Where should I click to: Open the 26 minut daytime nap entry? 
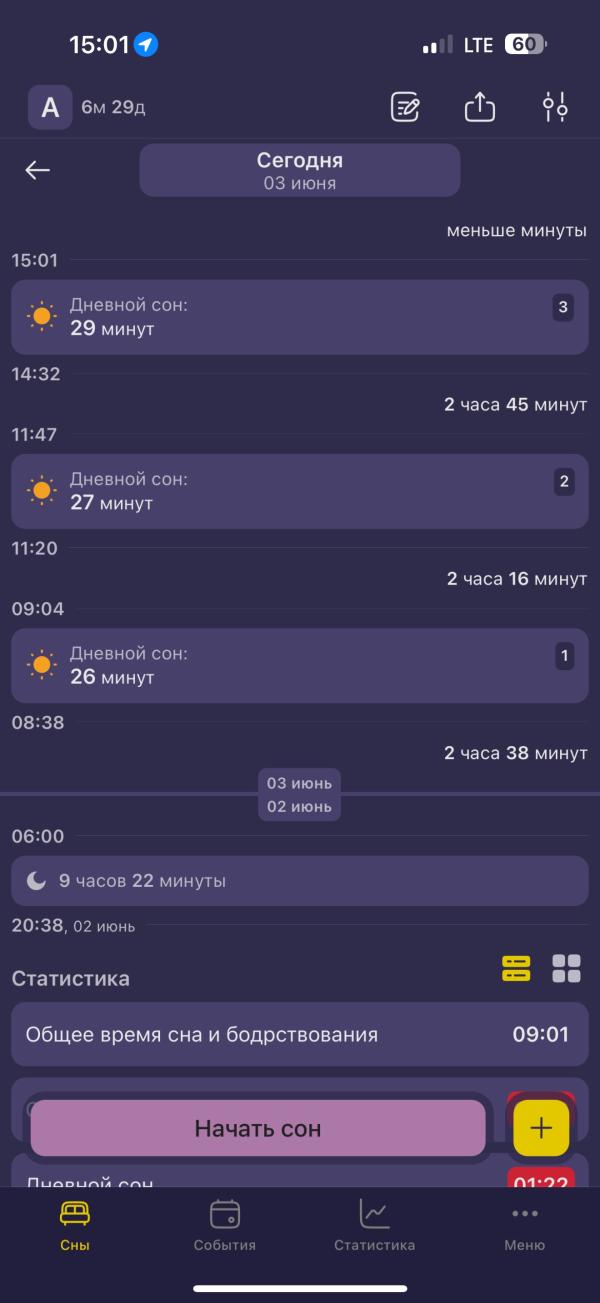pyautogui.click(x=300, y=665)
